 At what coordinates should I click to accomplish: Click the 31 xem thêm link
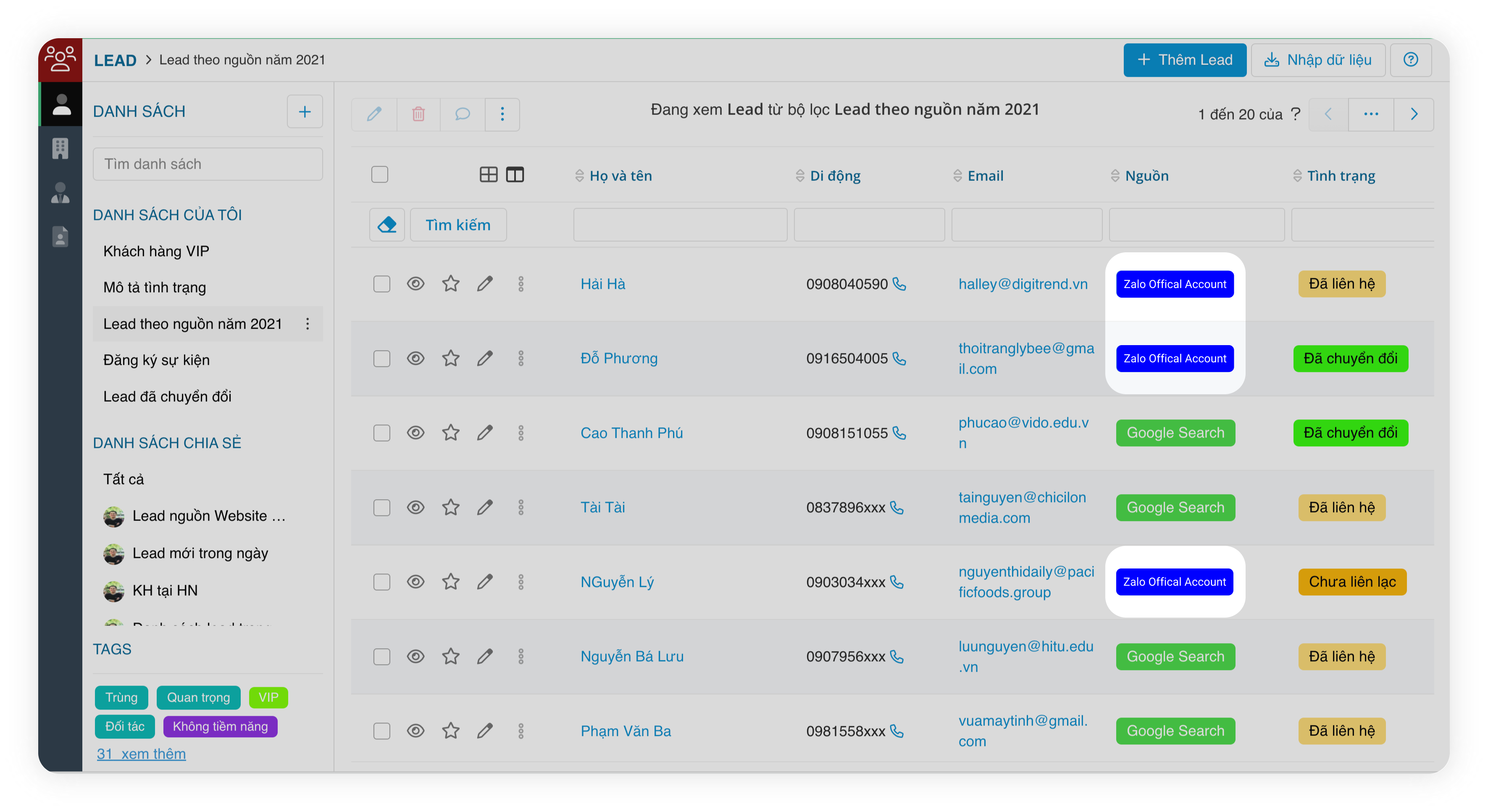(x=141, y=754)
